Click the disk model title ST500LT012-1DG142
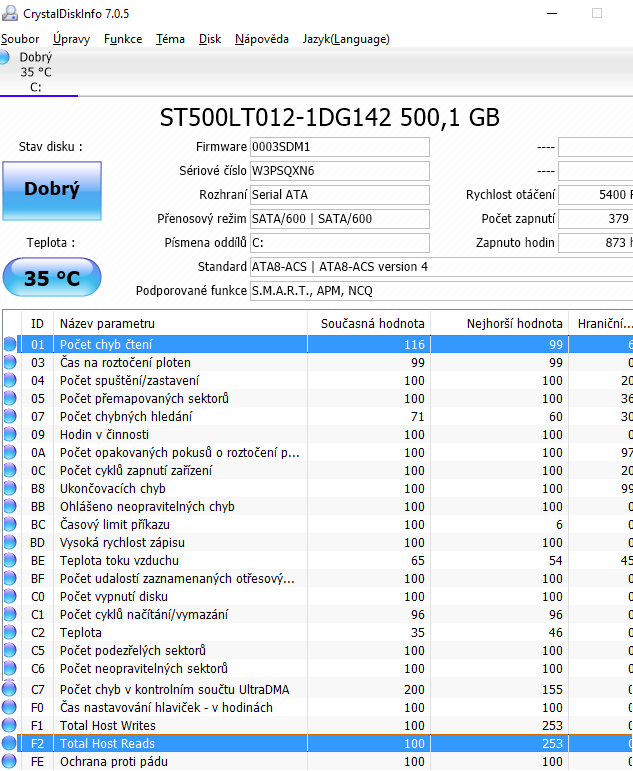This screenshot has width=633, height=771. [x=330, y=118]
